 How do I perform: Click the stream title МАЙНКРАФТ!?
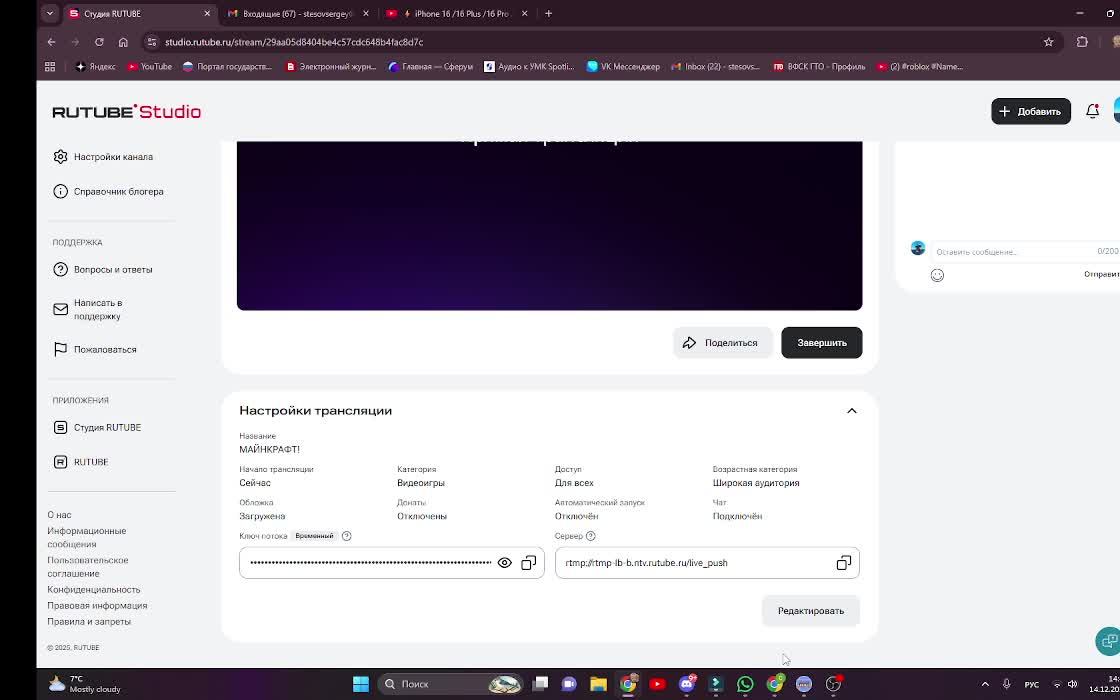[x=269, y=449]
